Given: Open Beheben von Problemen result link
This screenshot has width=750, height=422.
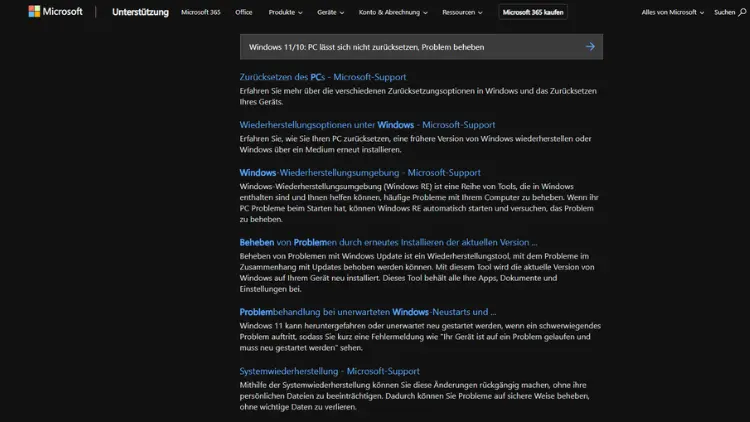Looking at the screenshot, I should click(x=388, y=243).
